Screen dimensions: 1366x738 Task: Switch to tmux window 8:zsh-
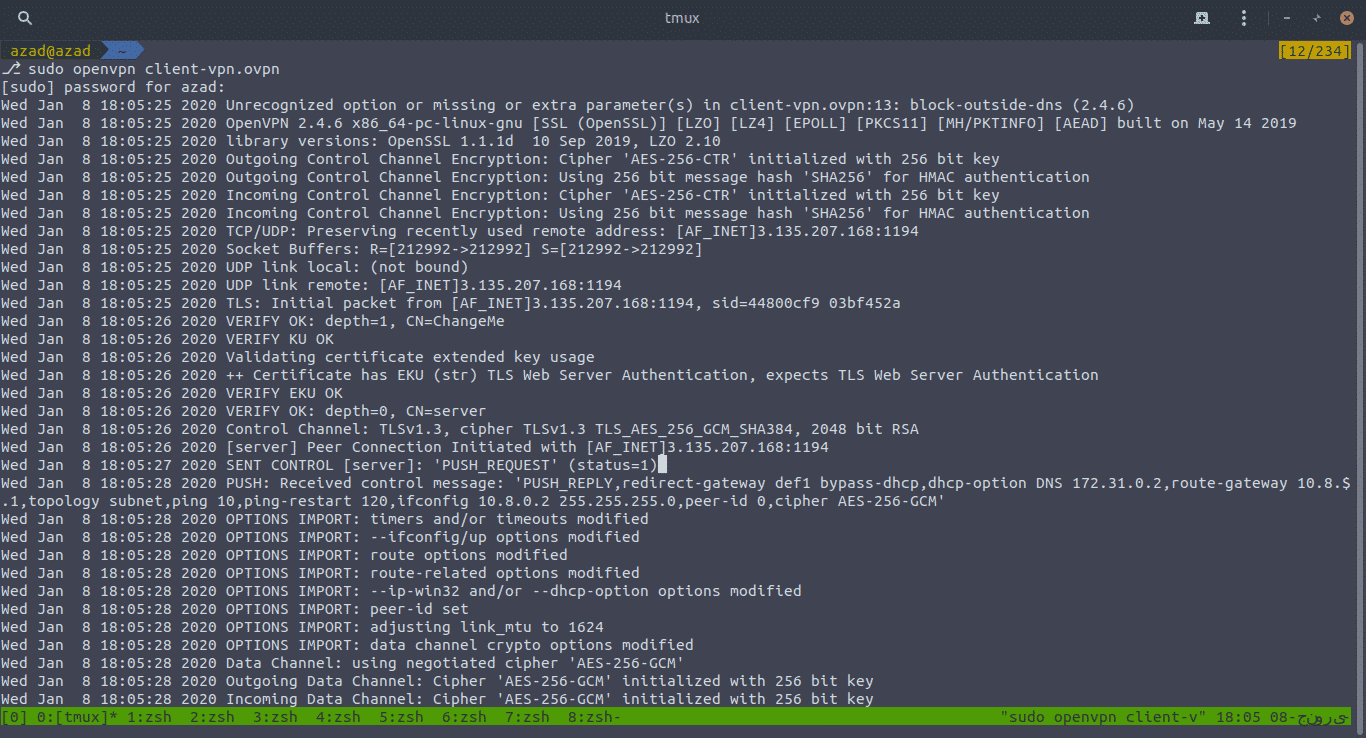(595, 717)
